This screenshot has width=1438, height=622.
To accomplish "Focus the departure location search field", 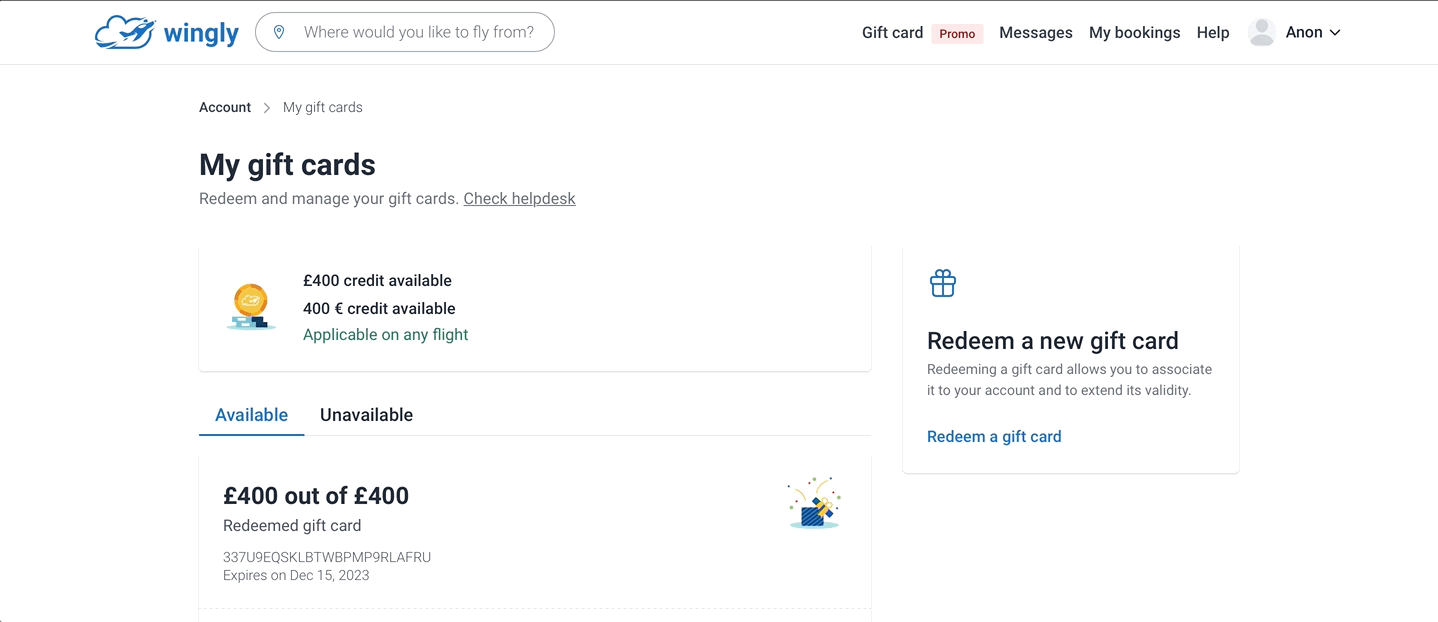I will (x=419, y=32).
